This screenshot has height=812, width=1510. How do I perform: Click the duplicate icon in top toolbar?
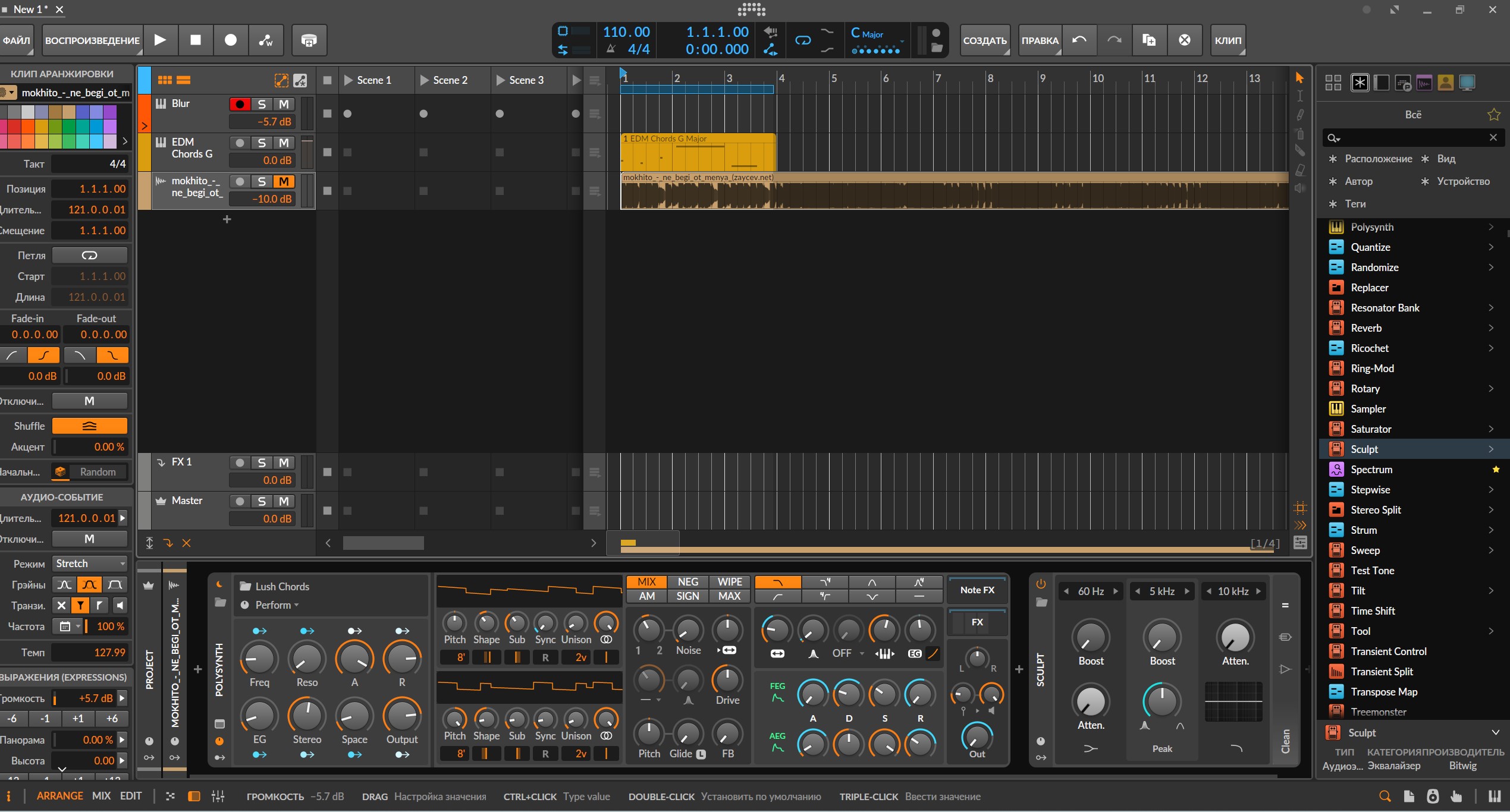[x=1149, y=40]
